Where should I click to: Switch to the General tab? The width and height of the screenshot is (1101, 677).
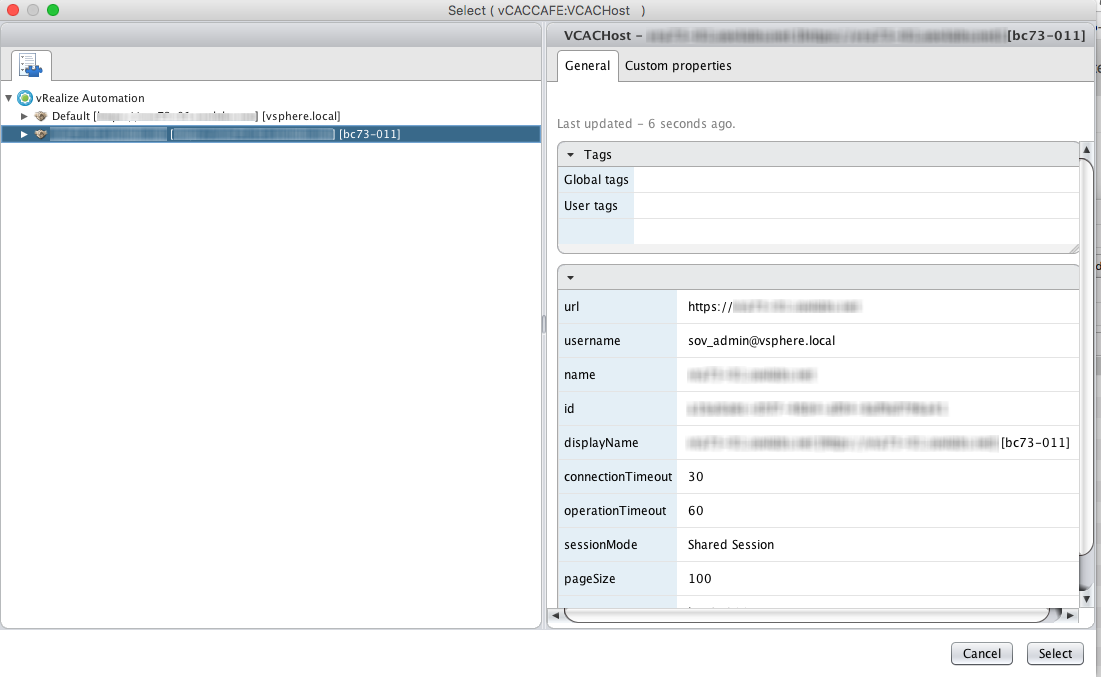[588, 66]
